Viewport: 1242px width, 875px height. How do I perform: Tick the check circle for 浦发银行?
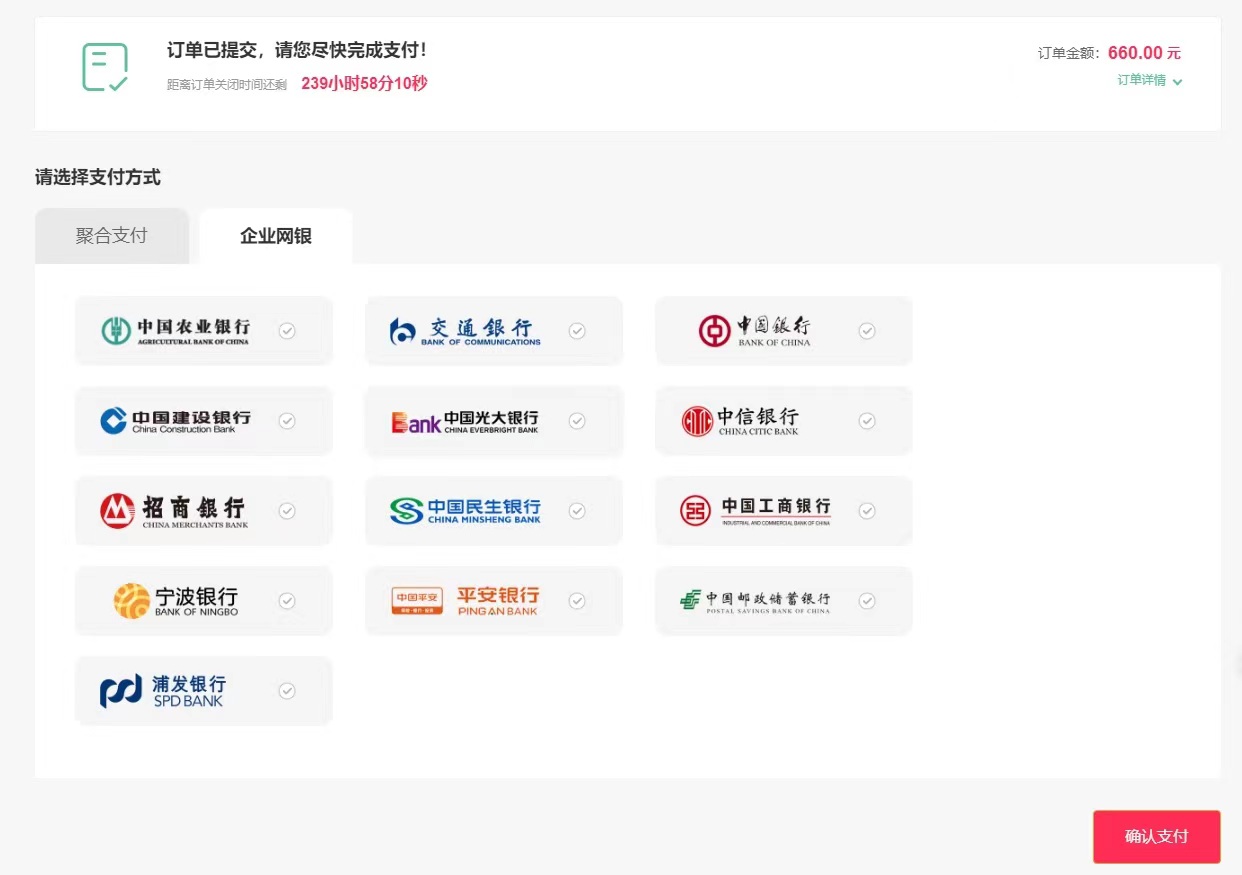point(287,691)
